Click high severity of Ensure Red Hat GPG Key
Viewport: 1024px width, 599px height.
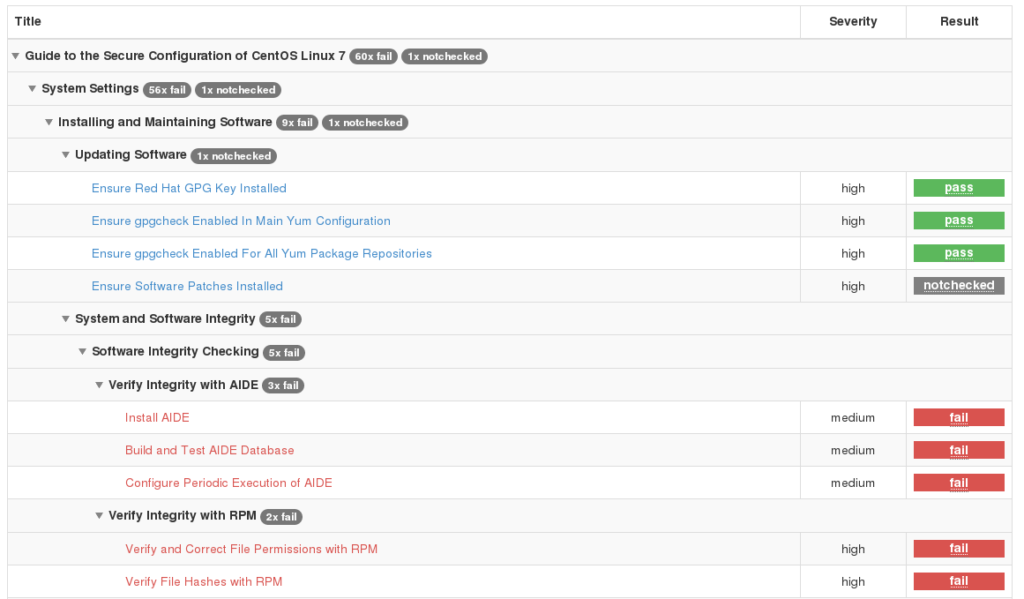pyautogui.click(x=853, y=188)
